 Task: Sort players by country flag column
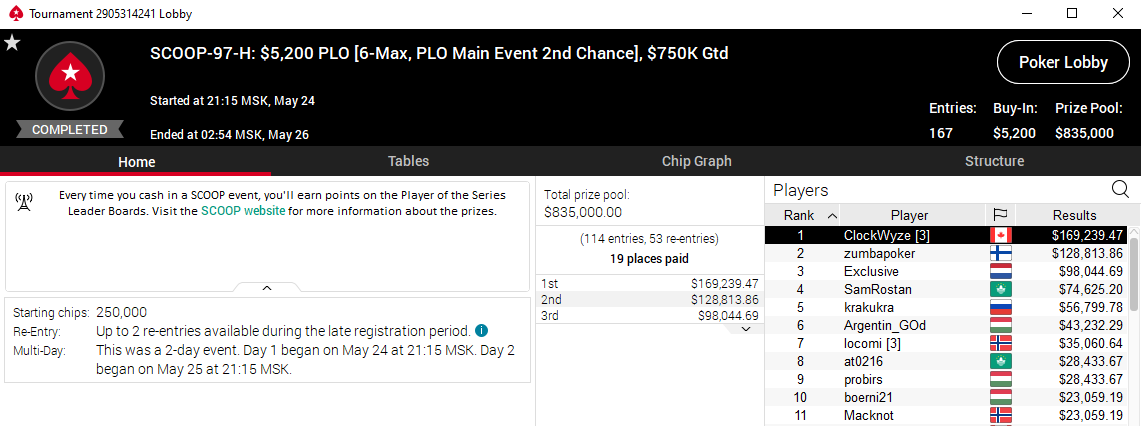[x=1000, y=216]
